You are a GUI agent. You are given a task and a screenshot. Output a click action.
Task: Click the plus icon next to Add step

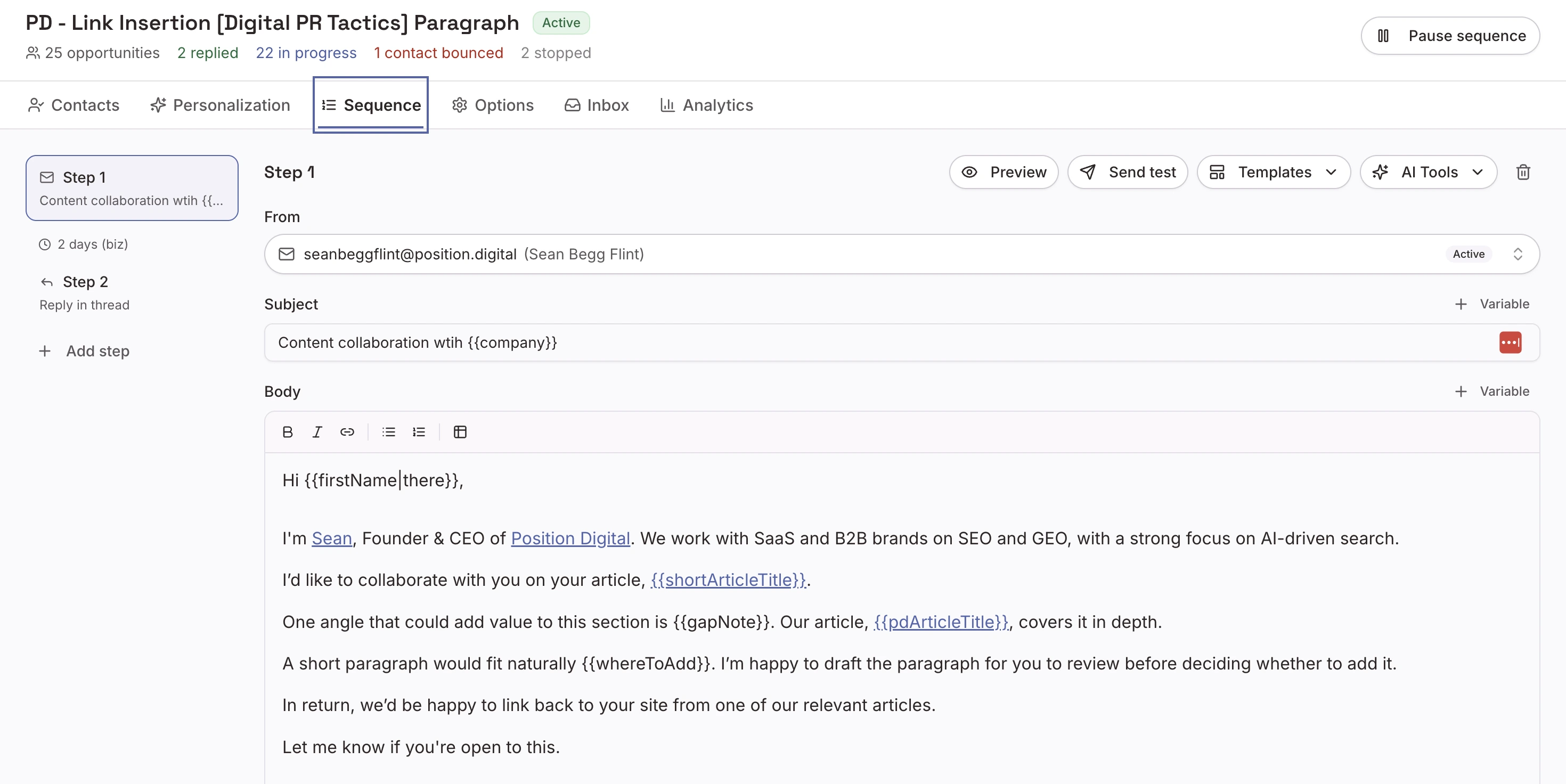pyautogui.click(x=44, y=352)
